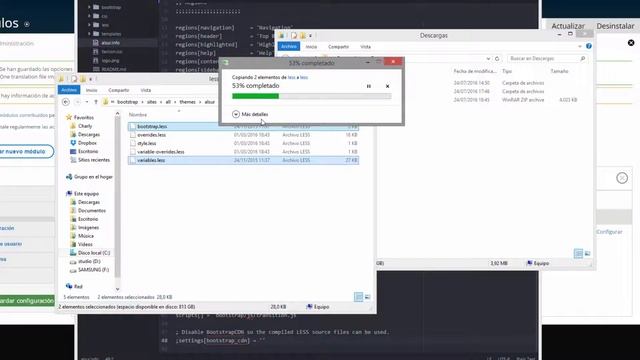The width and height of the screenshot is (640, 360).
Task: Go back in the less explorer window
Action: coord(66,102)
